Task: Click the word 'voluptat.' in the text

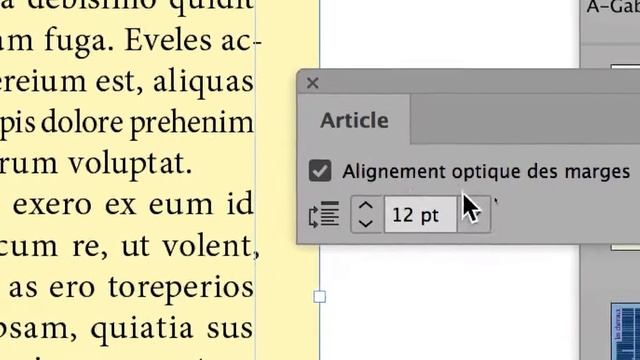Action: pyautogui.click(x=130, y=163)
